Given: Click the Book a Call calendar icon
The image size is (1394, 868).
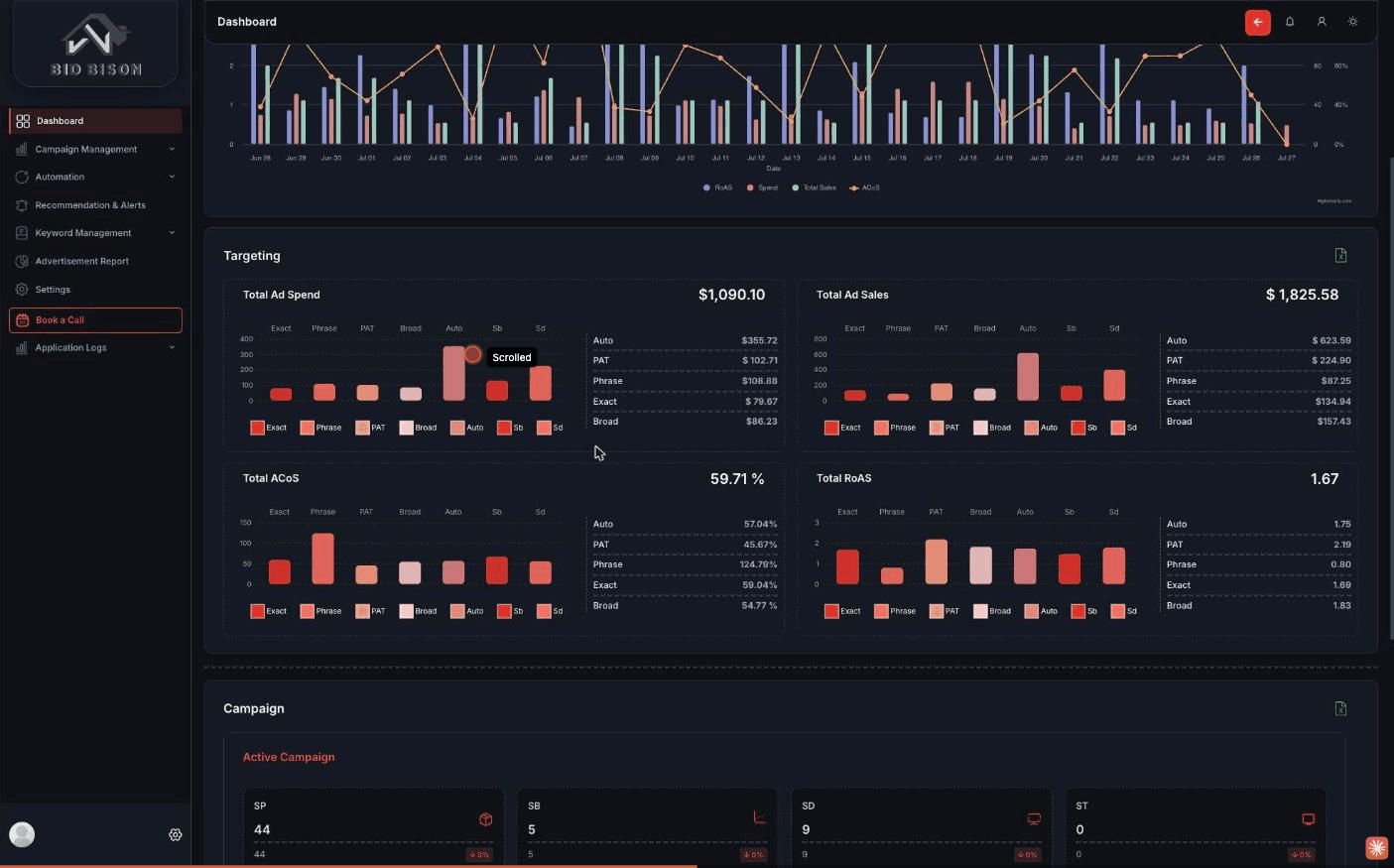Looking at the screenshot, I should coord(23,319).
